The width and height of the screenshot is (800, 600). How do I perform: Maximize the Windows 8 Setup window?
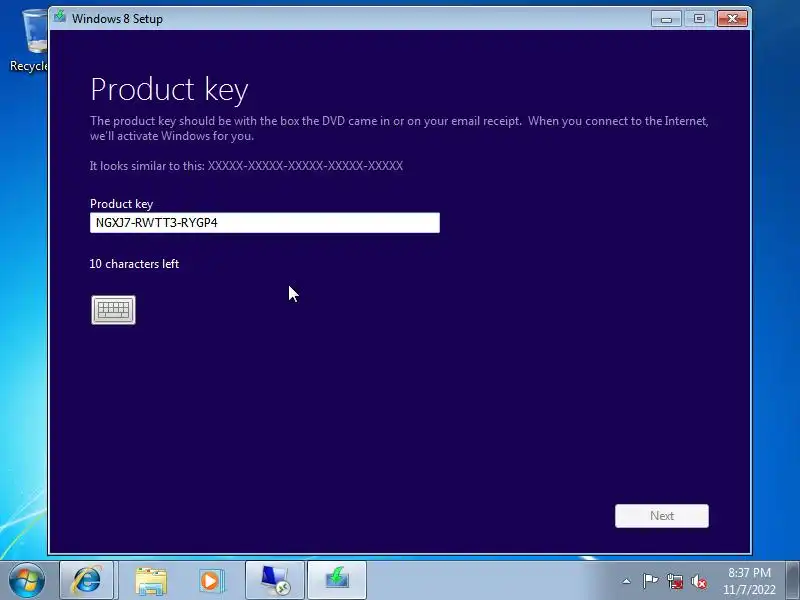(x=699, y=19)
